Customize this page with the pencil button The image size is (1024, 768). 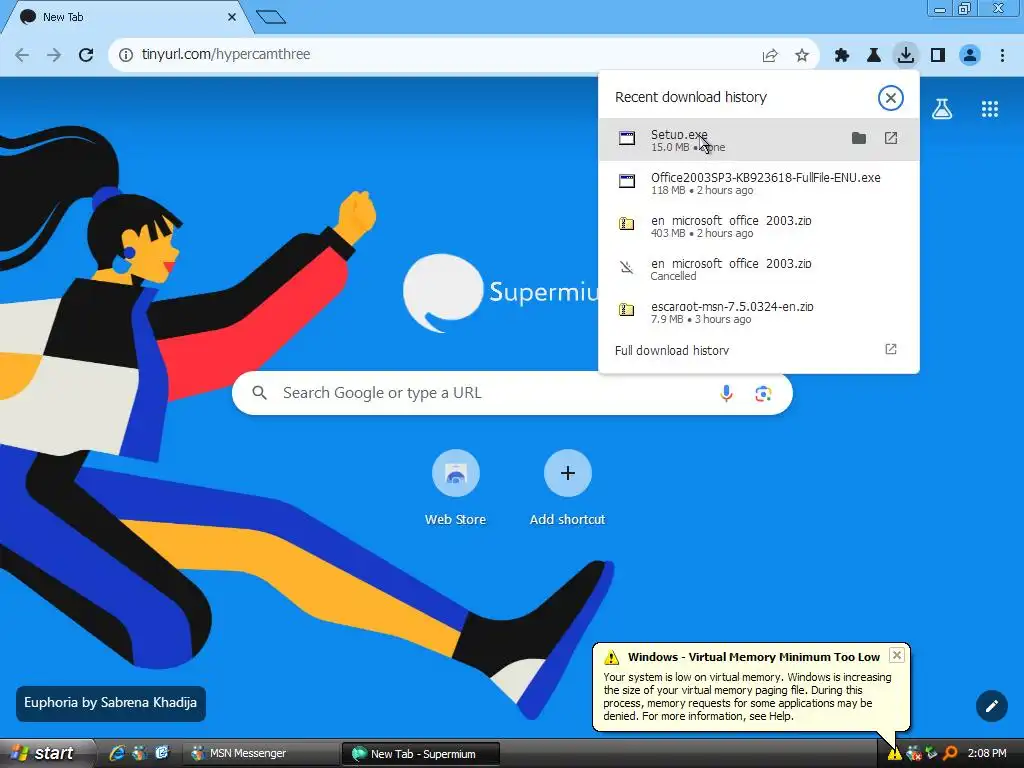[991, 706]
